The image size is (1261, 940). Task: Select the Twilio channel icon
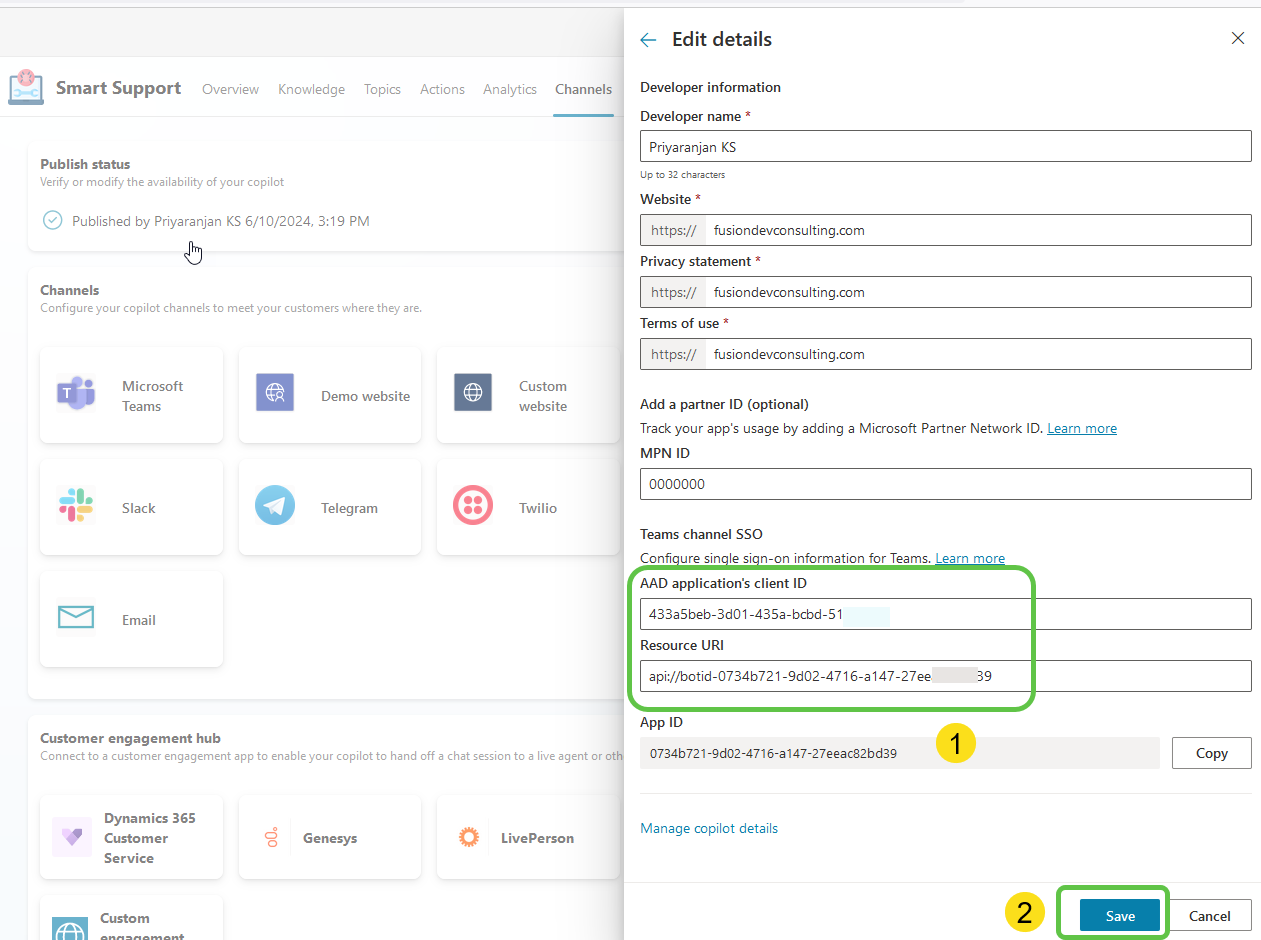click(473, 505)
